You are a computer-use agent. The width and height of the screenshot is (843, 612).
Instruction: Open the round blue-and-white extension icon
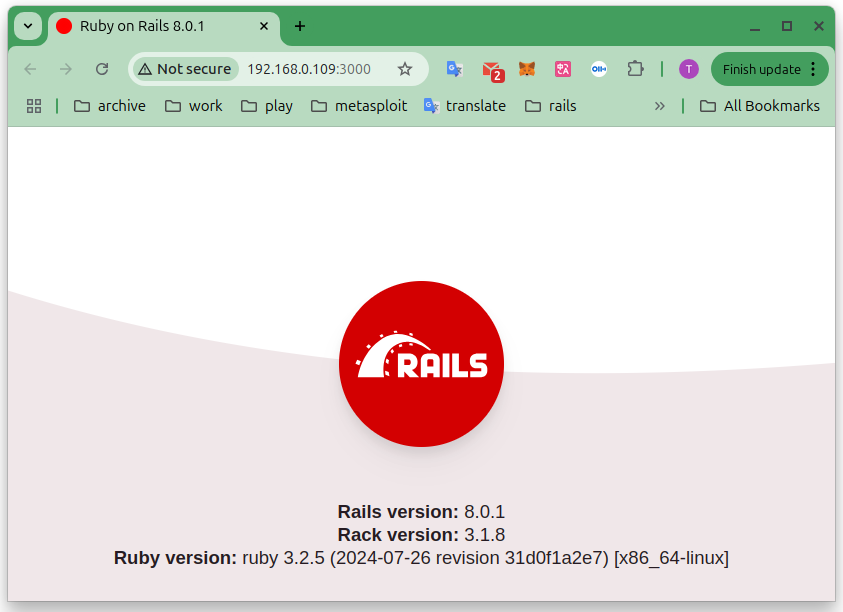click(x=599, y=69)
